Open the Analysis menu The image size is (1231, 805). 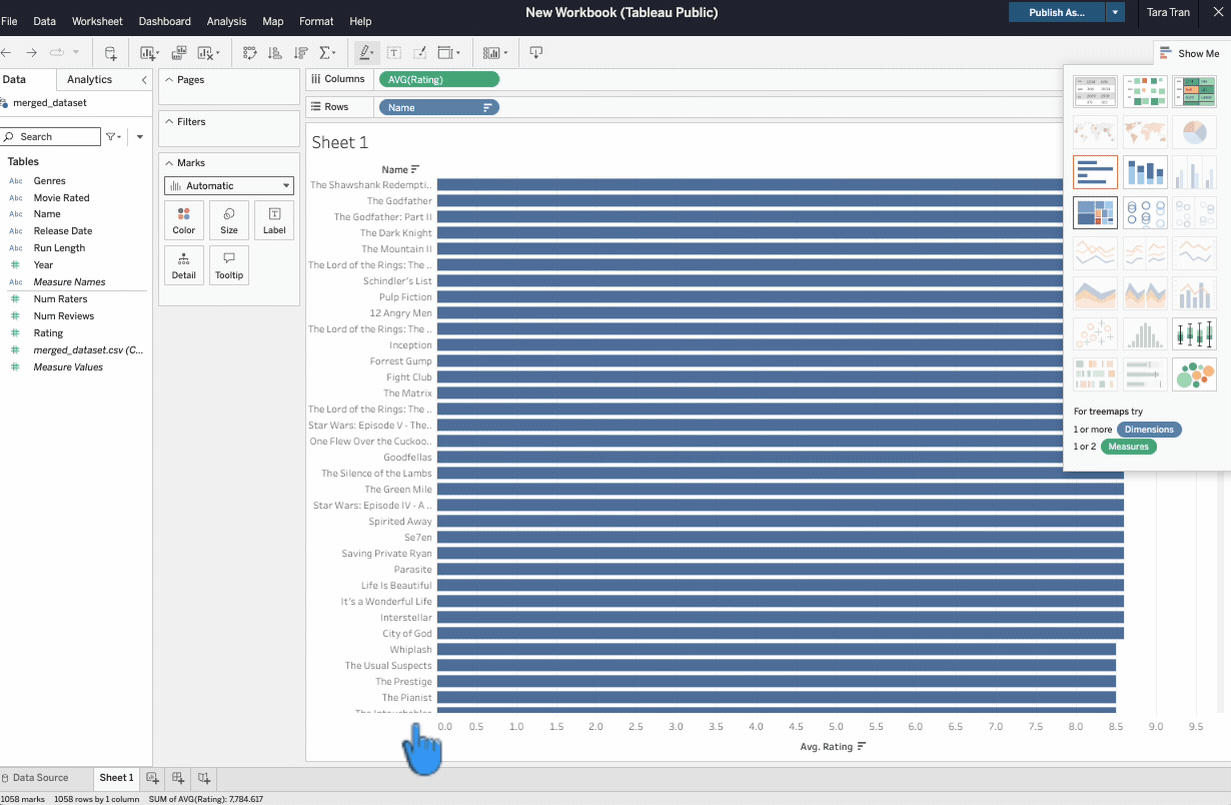(x=226, y=21)
